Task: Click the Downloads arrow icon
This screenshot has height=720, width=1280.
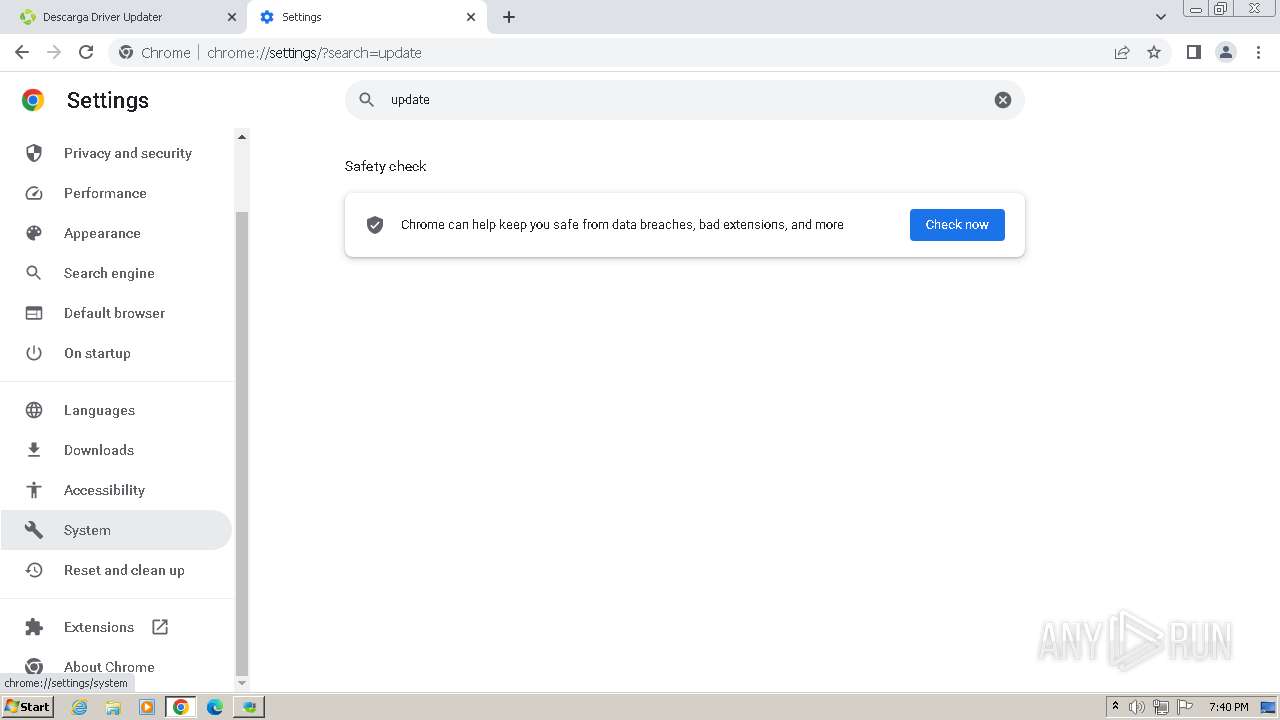Action: click(x=34, y=450)
